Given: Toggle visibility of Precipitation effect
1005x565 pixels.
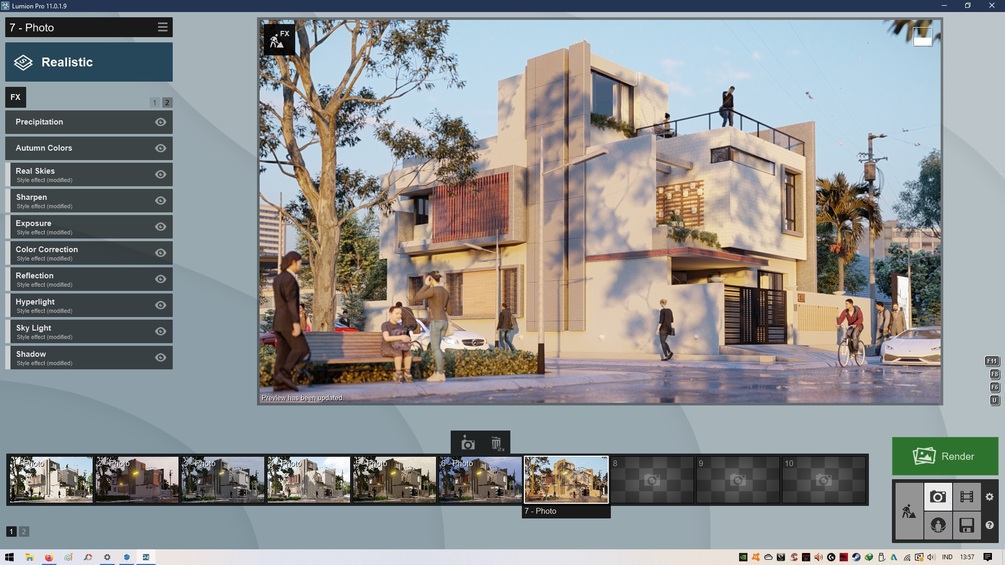Looking at the screenshot, I should (160, 122).
